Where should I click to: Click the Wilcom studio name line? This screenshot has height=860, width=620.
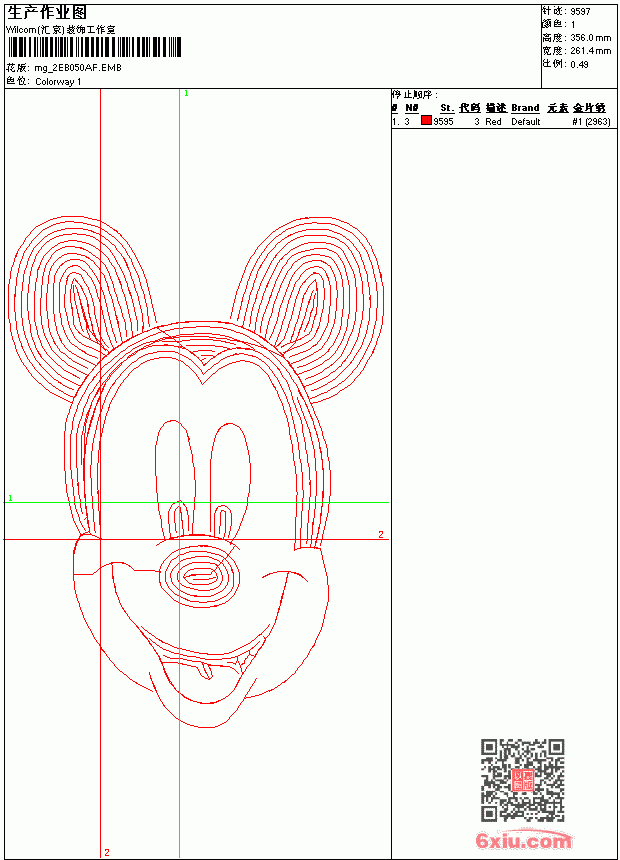click(60, 30)
